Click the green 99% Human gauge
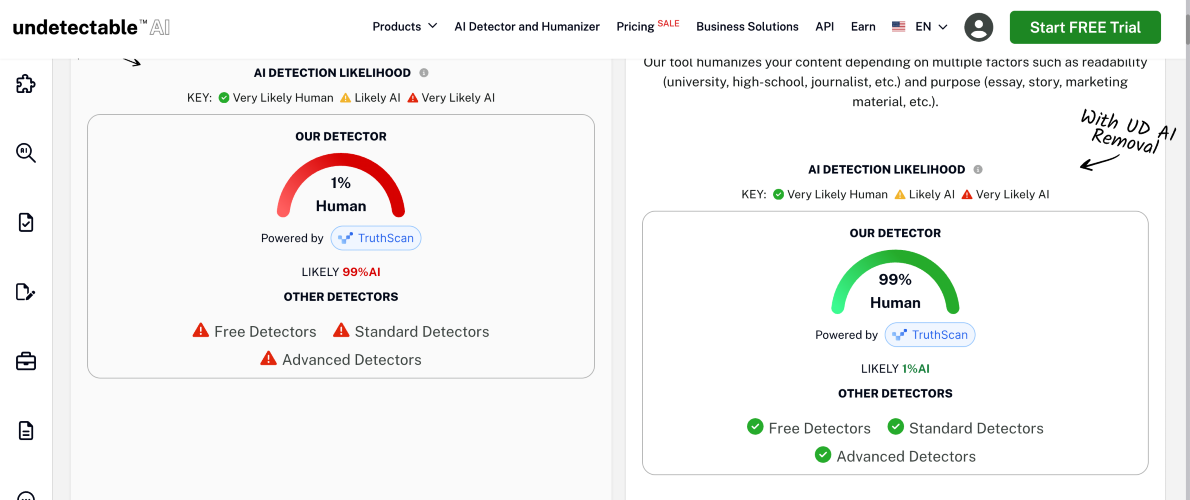This screenshot has height=500, width=1190. pos(895,282)
